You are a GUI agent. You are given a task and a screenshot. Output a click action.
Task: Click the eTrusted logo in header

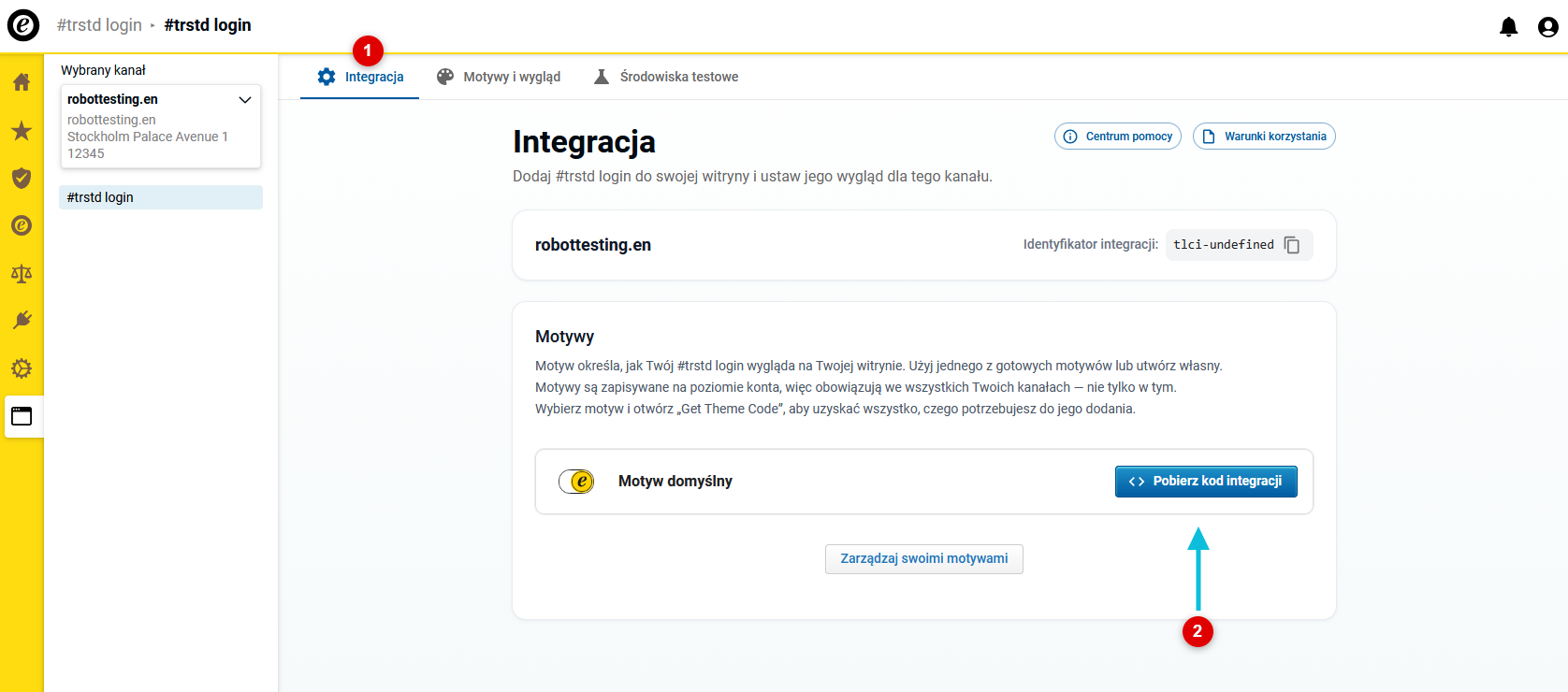point(23,25)
